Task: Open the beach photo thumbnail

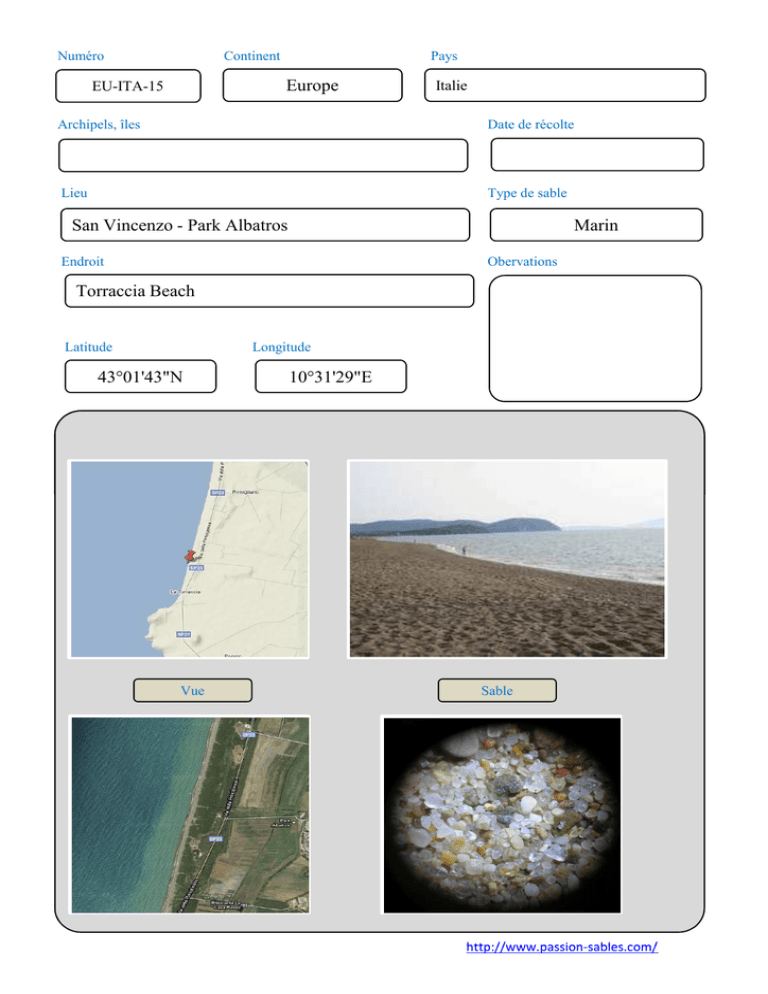Action: (506, 558)
